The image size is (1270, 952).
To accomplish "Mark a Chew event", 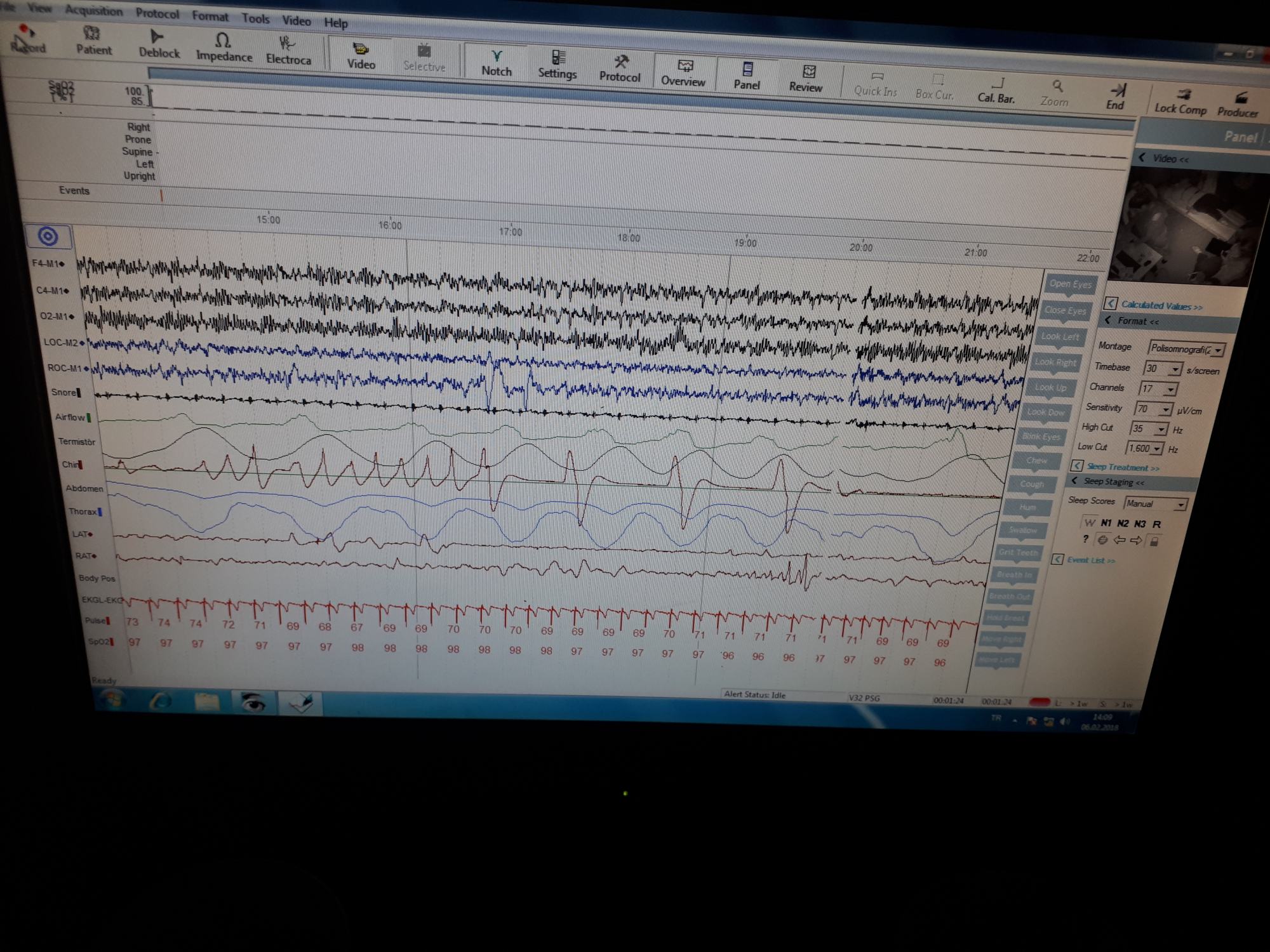I will point(1036,460).
